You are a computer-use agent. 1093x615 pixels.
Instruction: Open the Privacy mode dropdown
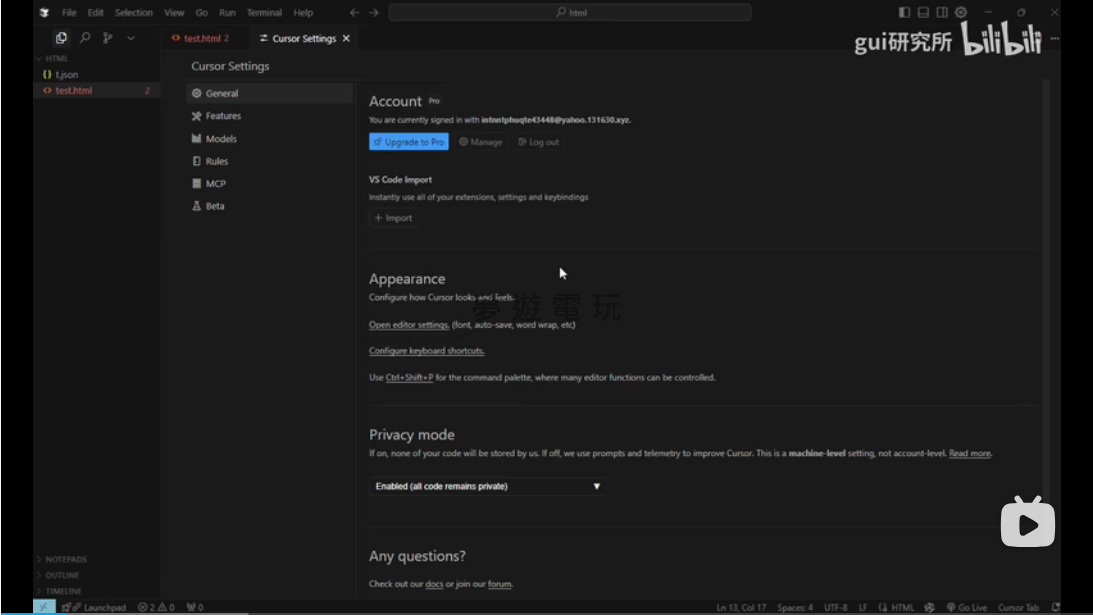(487, 486)
